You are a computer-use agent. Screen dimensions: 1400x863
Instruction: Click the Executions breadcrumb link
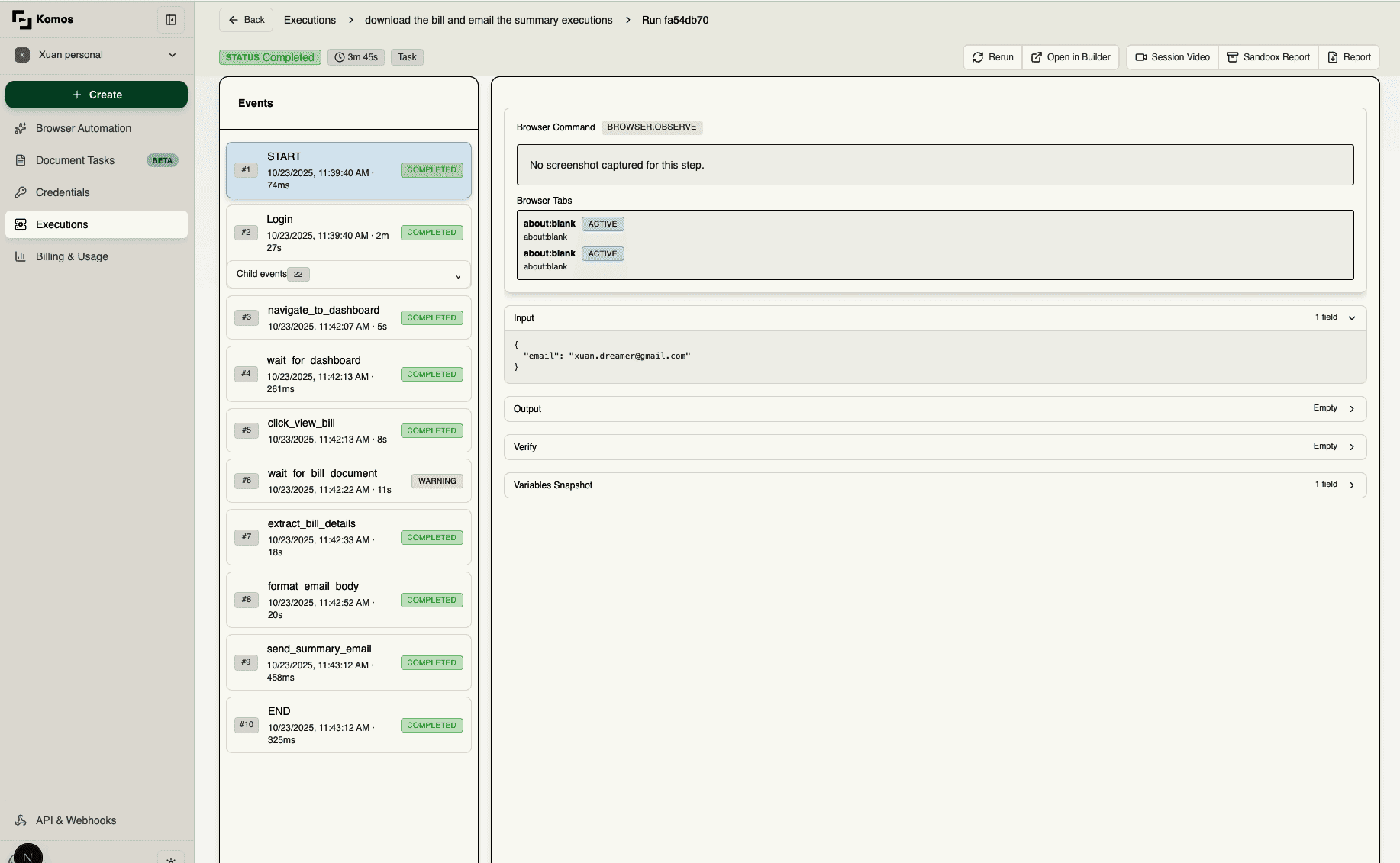click(309, 20)
